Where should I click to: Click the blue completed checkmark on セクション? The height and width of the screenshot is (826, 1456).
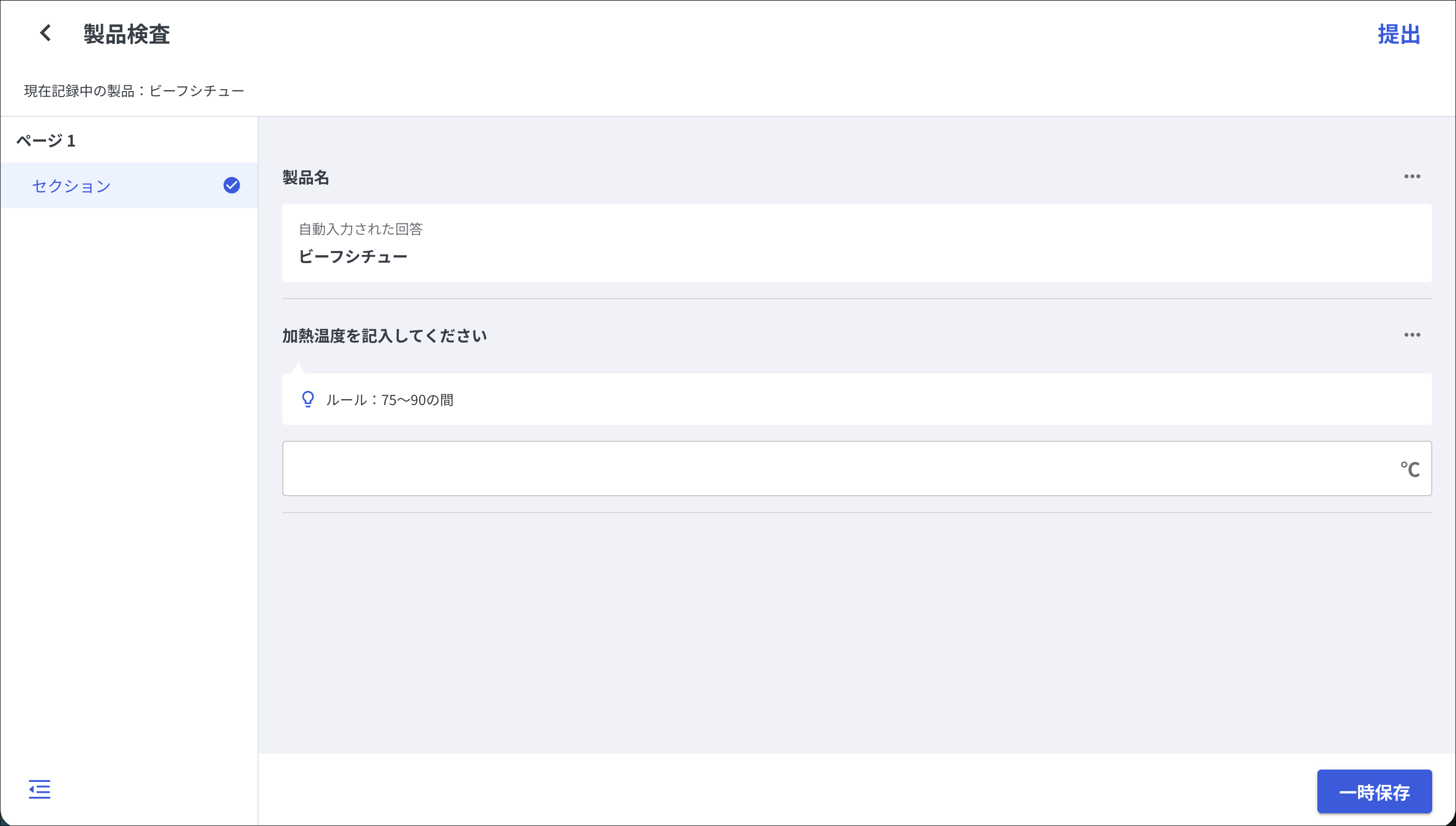tap(231, 185)
